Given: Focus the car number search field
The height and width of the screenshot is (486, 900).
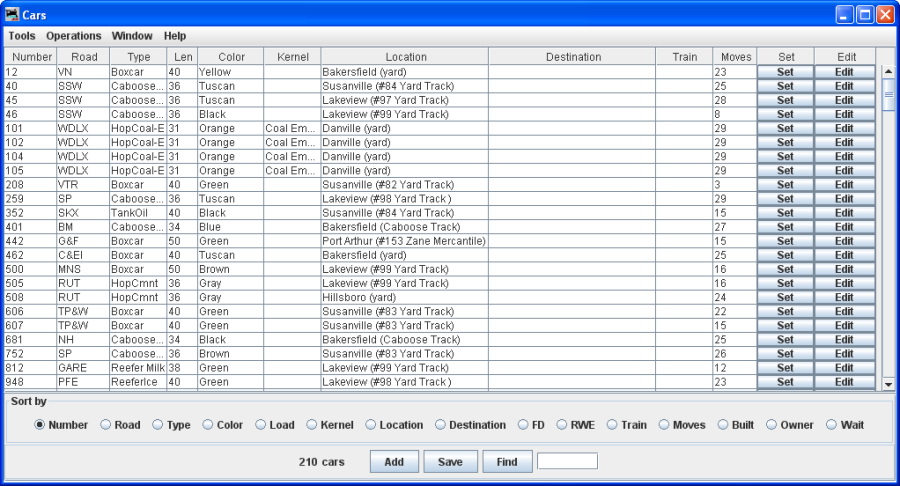Looking at the screenshot, I should (x=567, y=462).
